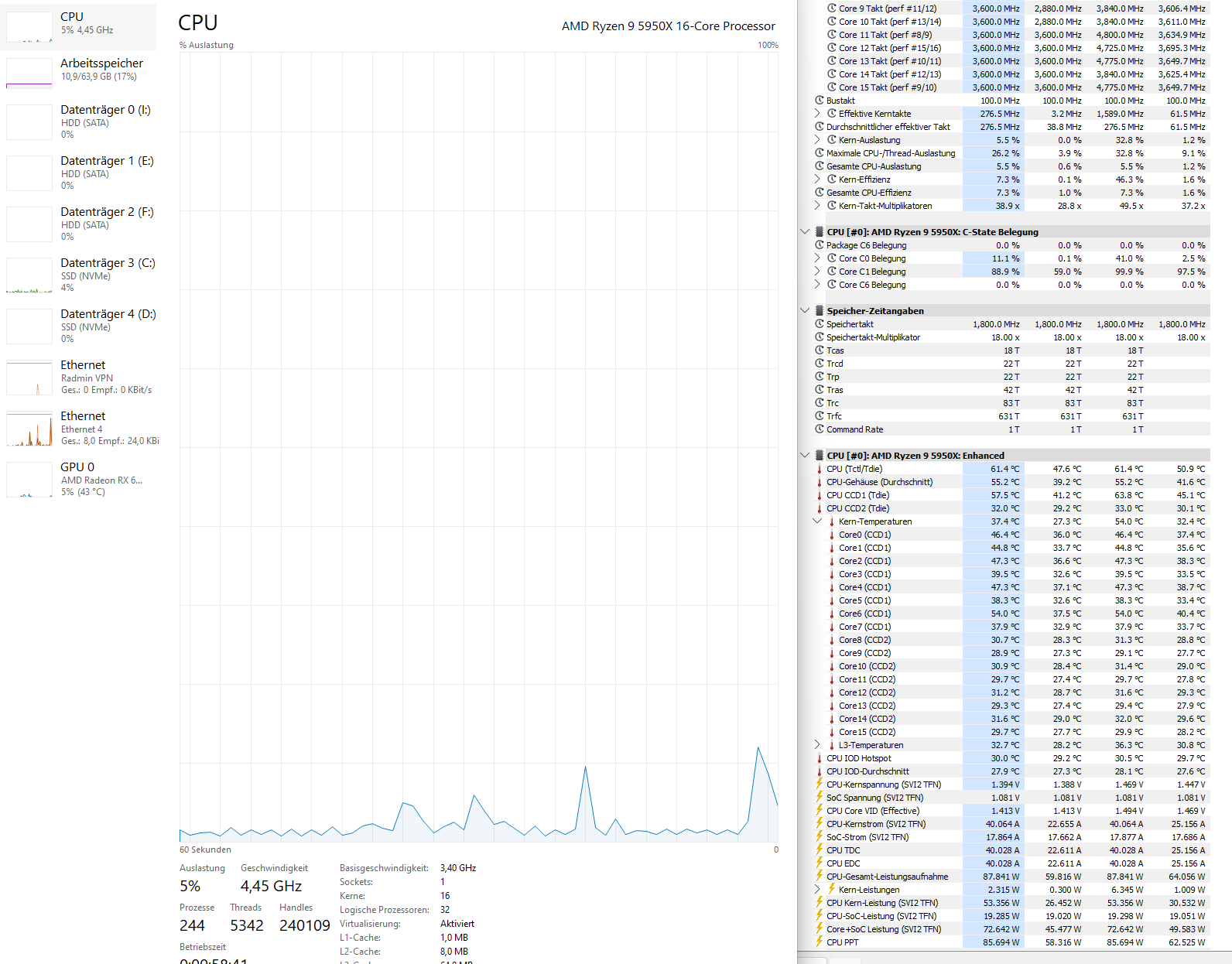Select the Core 10 Takt (perf #13/14) row

pos(1011,22)
